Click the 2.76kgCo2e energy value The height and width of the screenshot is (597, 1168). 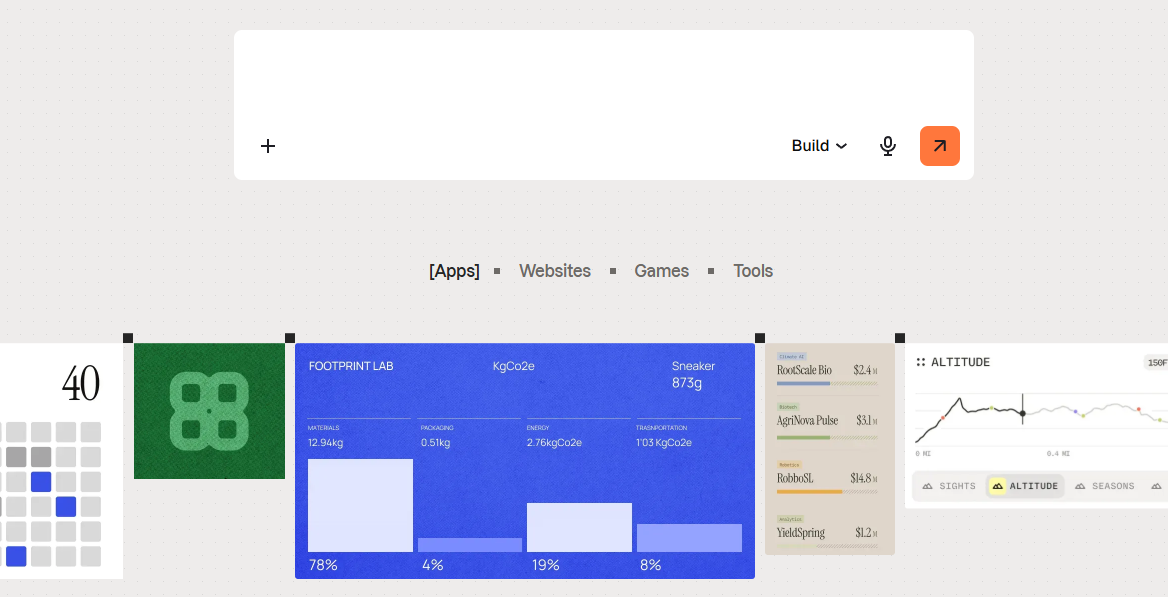[x=554, y=443]
